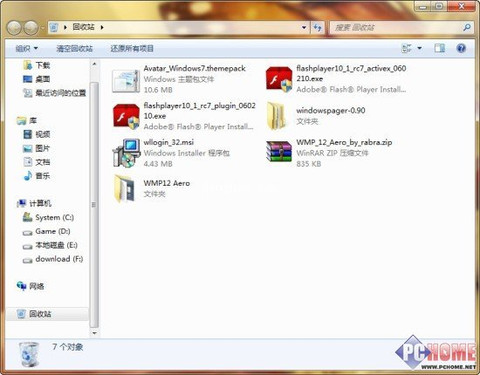Click the 10.6 MB size text

click(158, 90)
